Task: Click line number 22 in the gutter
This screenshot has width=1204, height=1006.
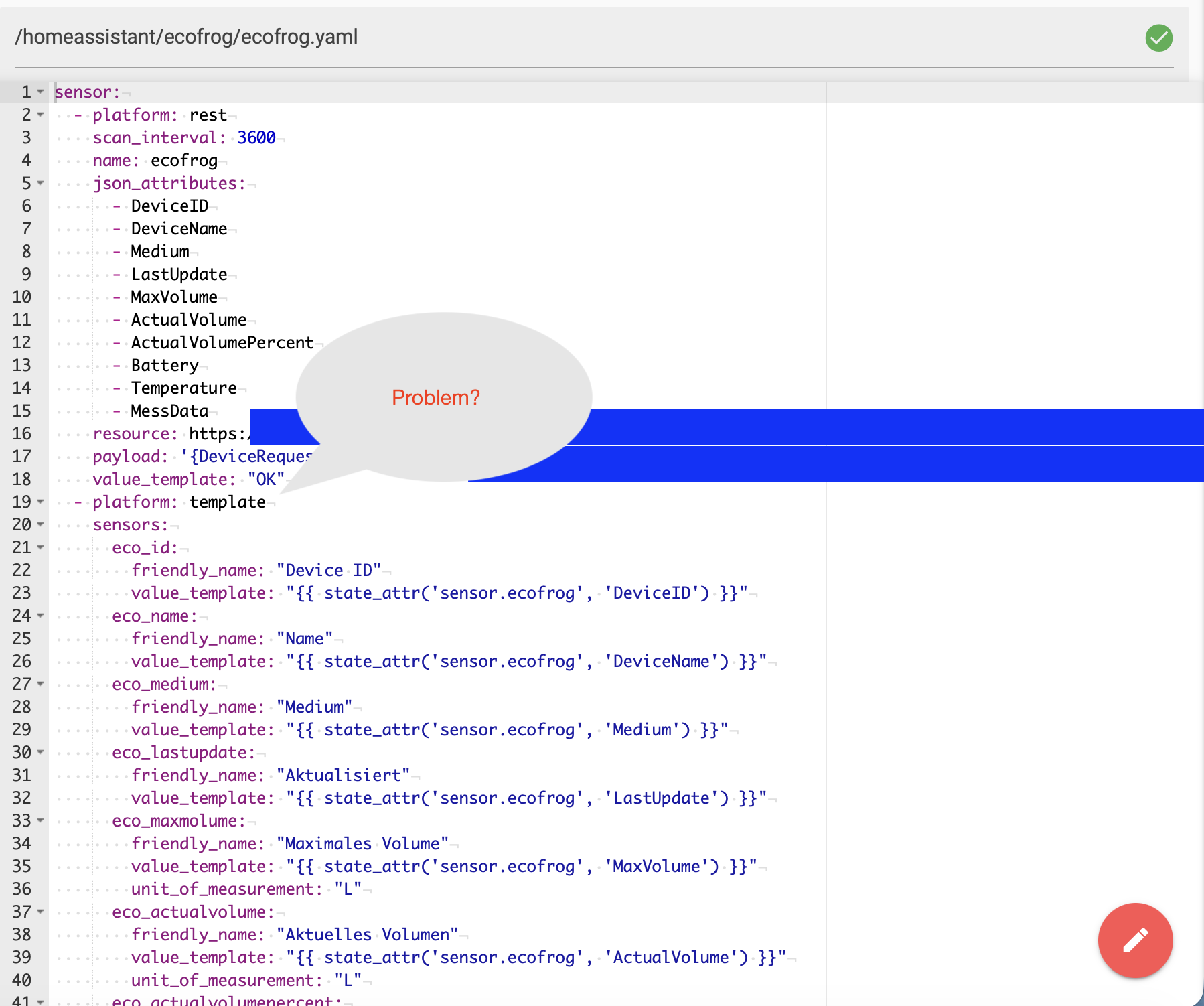Action: (x=21, y=570)
